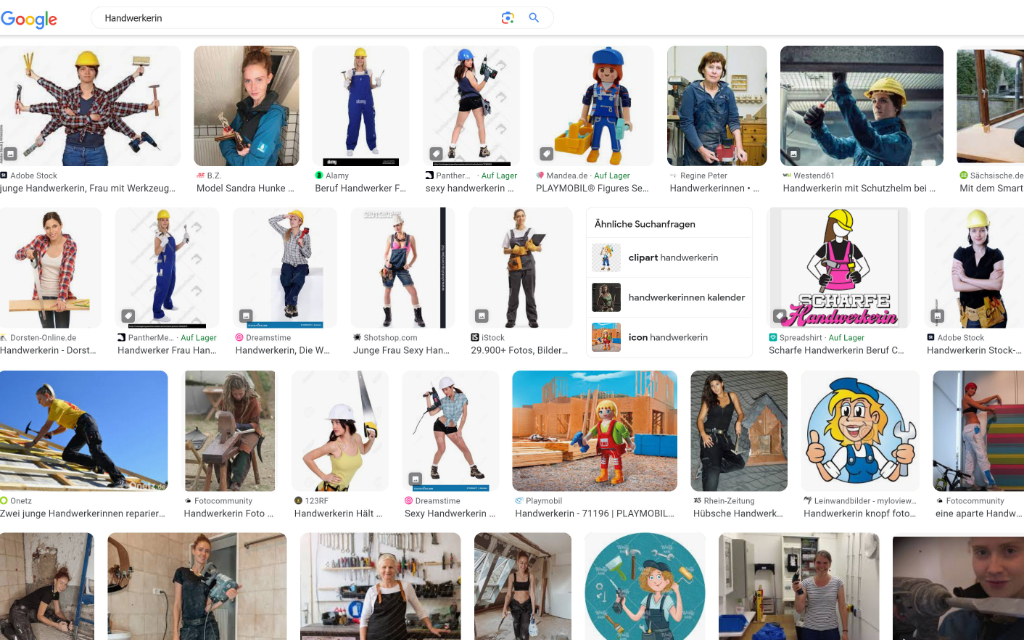
Task: Click licensable badge on iStock image
Action: pos(482,316)
